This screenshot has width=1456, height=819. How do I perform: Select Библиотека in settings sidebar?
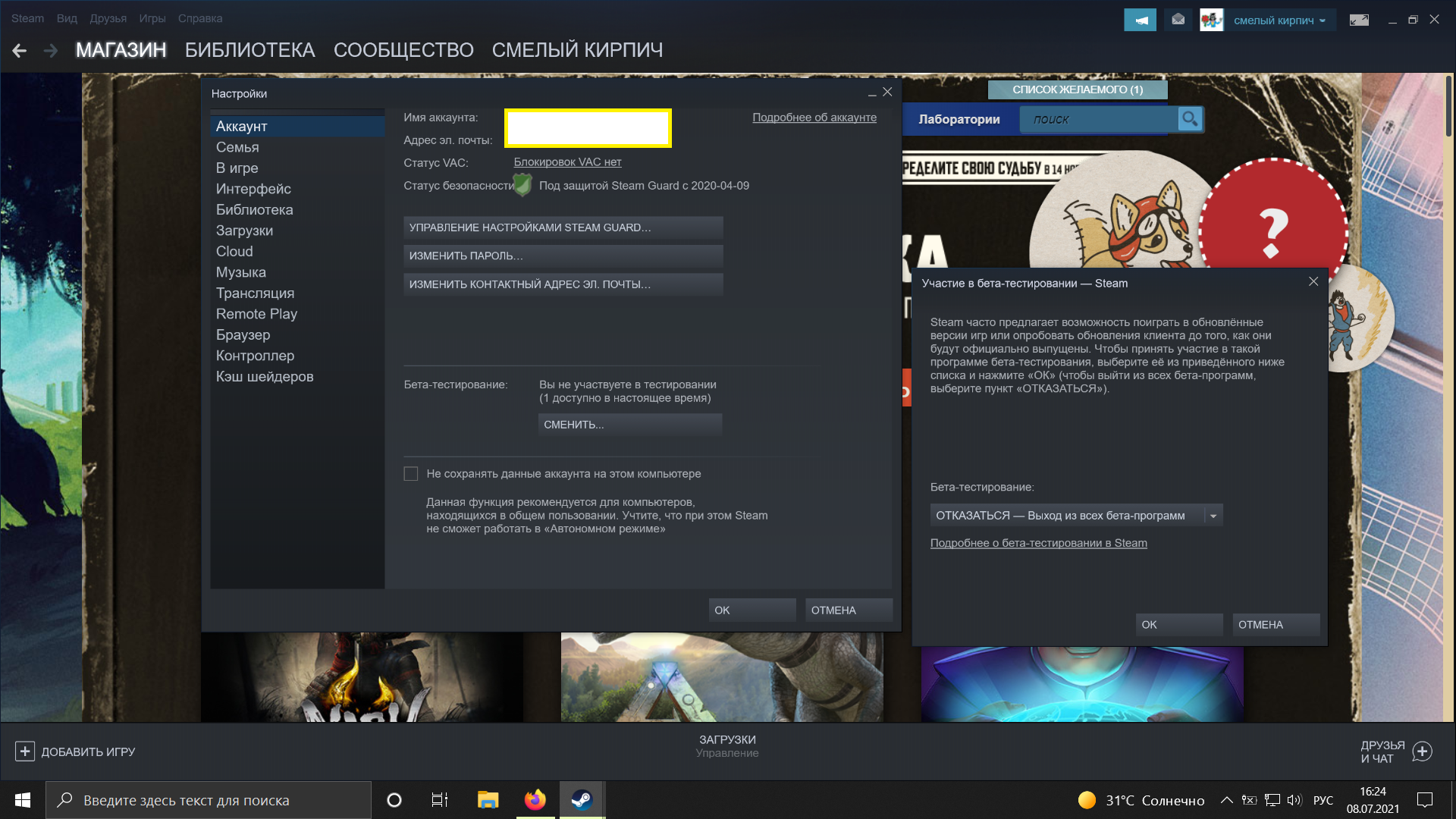(x=297, y=210)
